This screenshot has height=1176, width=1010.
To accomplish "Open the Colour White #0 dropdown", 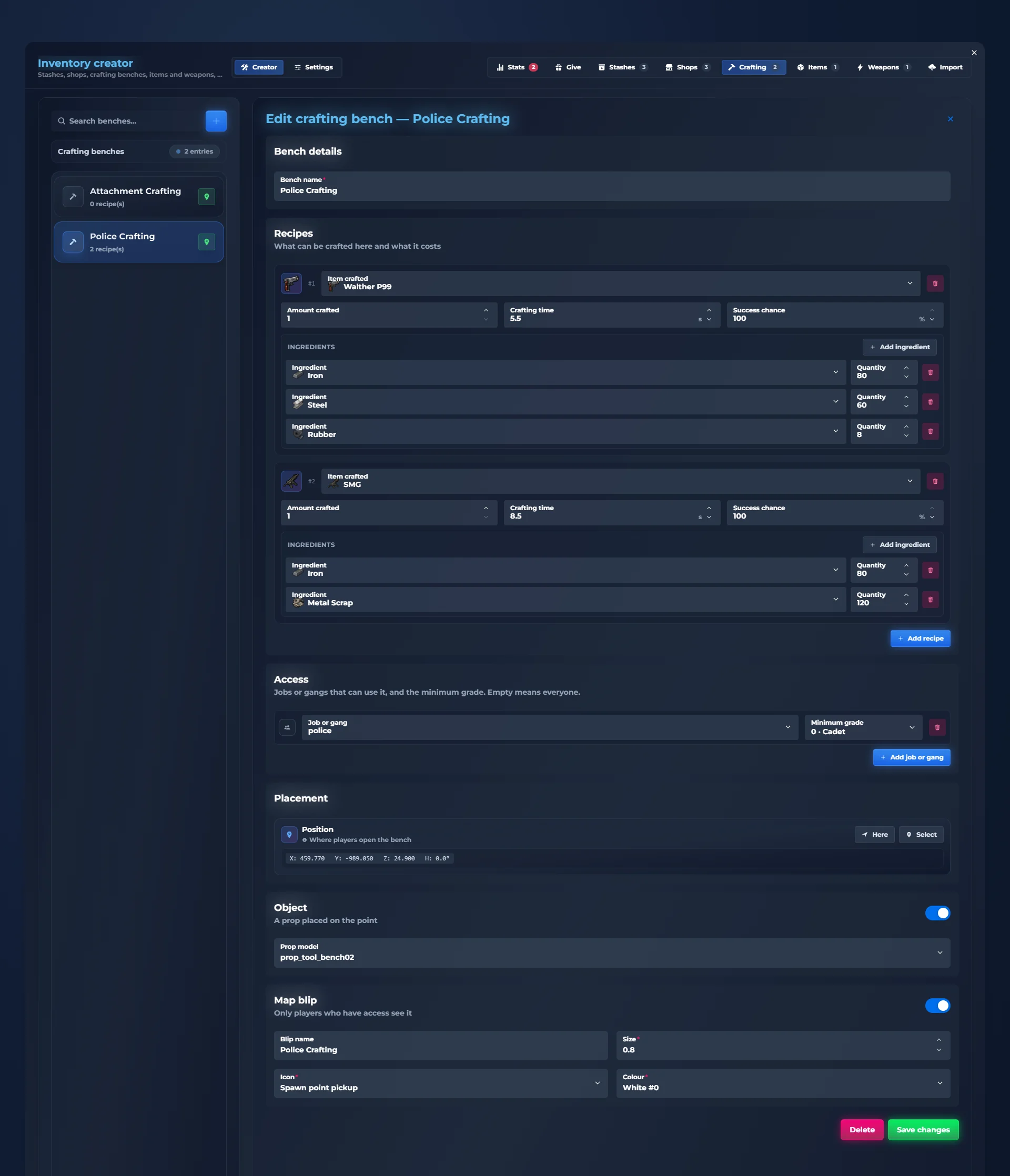I will pyautogui.click(x=783, y=1083).
